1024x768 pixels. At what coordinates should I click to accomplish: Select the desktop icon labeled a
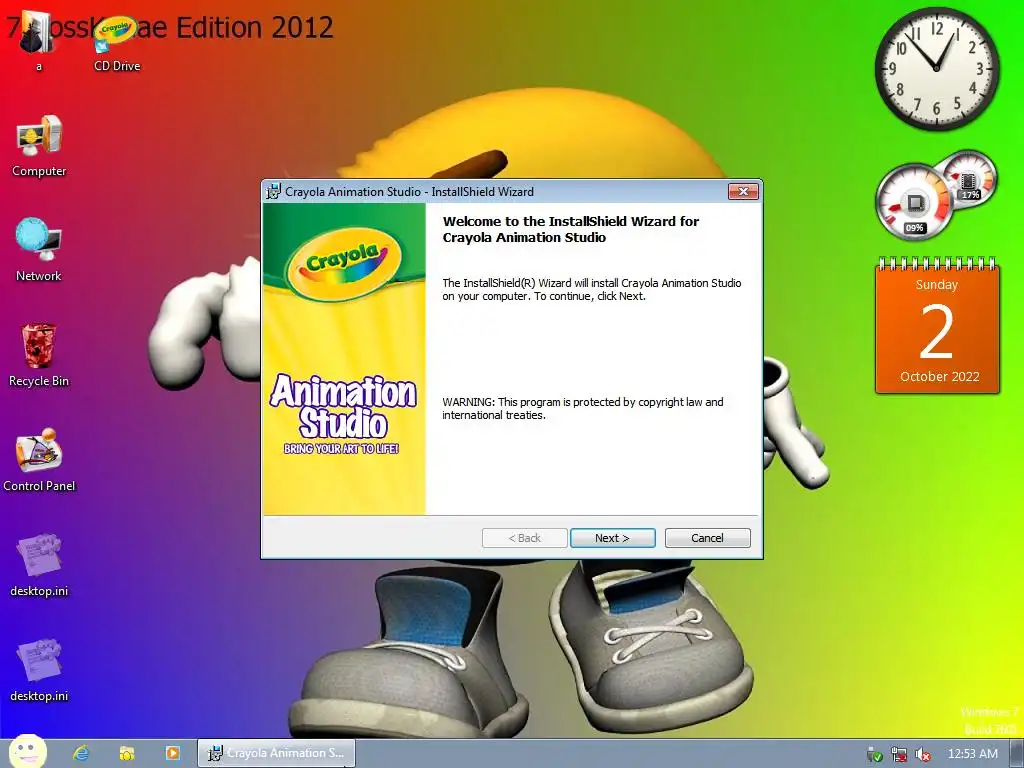(x=39, y=42)
